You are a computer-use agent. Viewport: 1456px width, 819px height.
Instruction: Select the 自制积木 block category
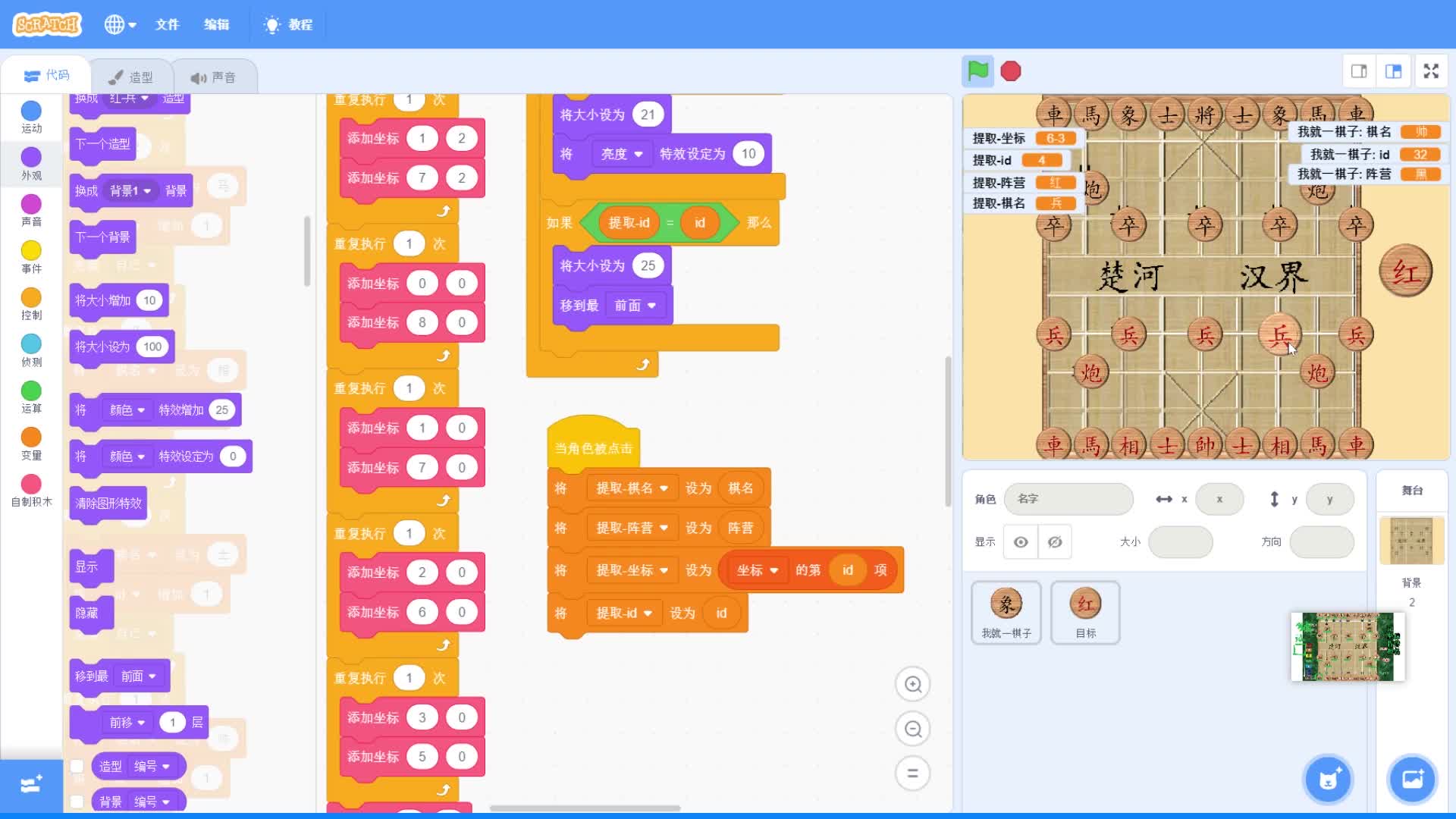click(31, 491)
